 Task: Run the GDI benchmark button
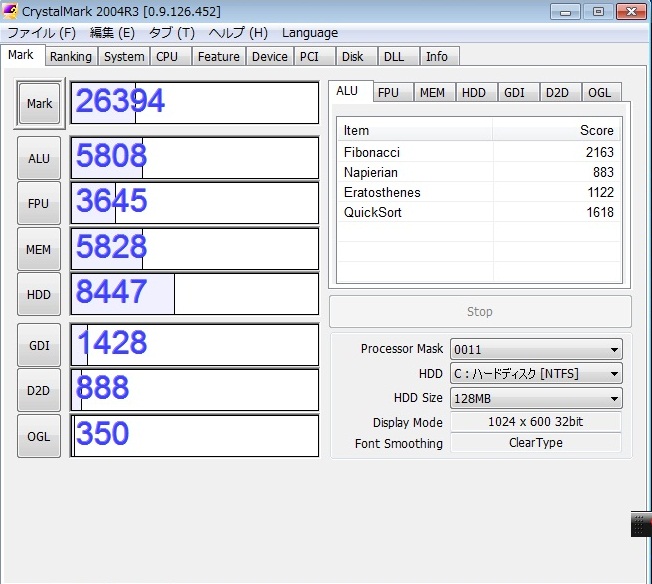pos(39,345)
